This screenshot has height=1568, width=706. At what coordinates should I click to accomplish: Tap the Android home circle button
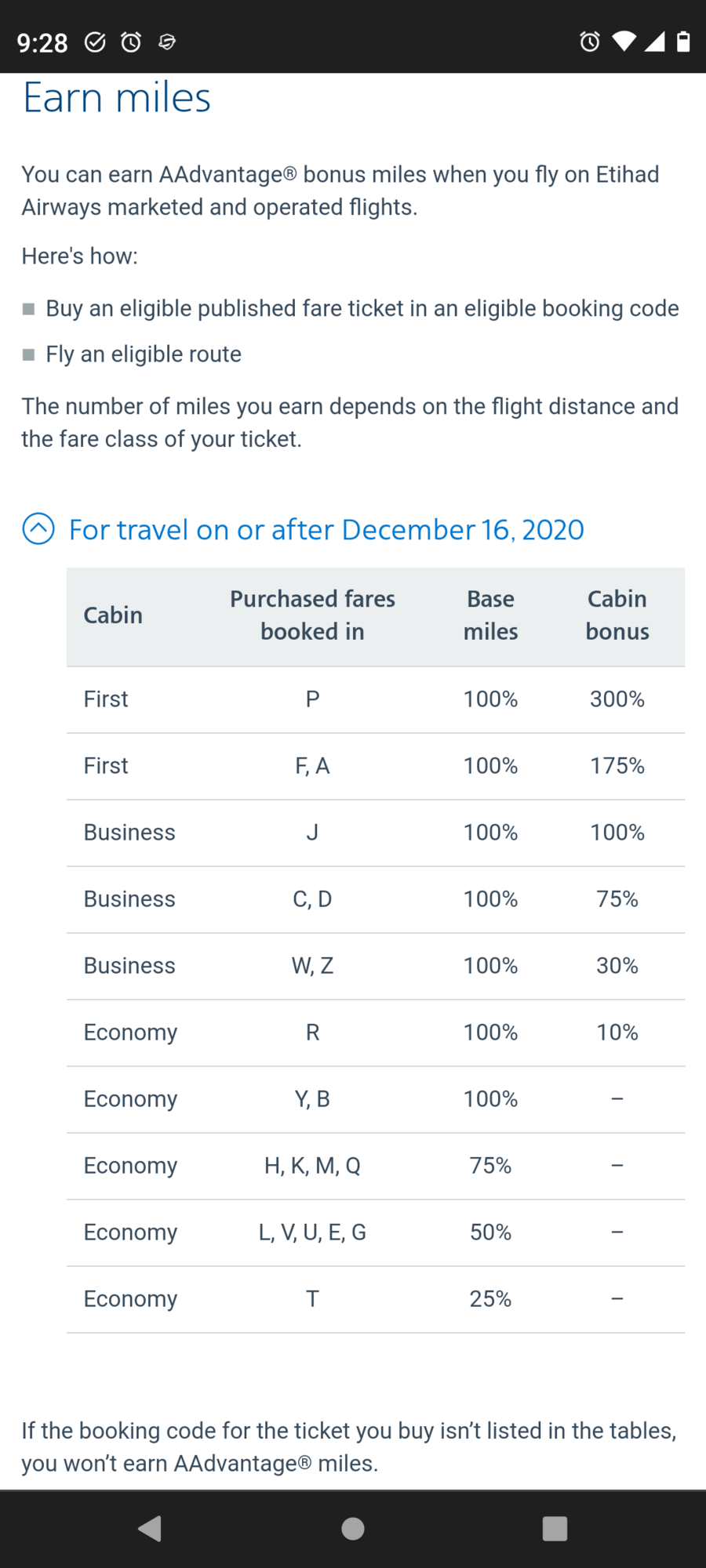click(353, 1528)
